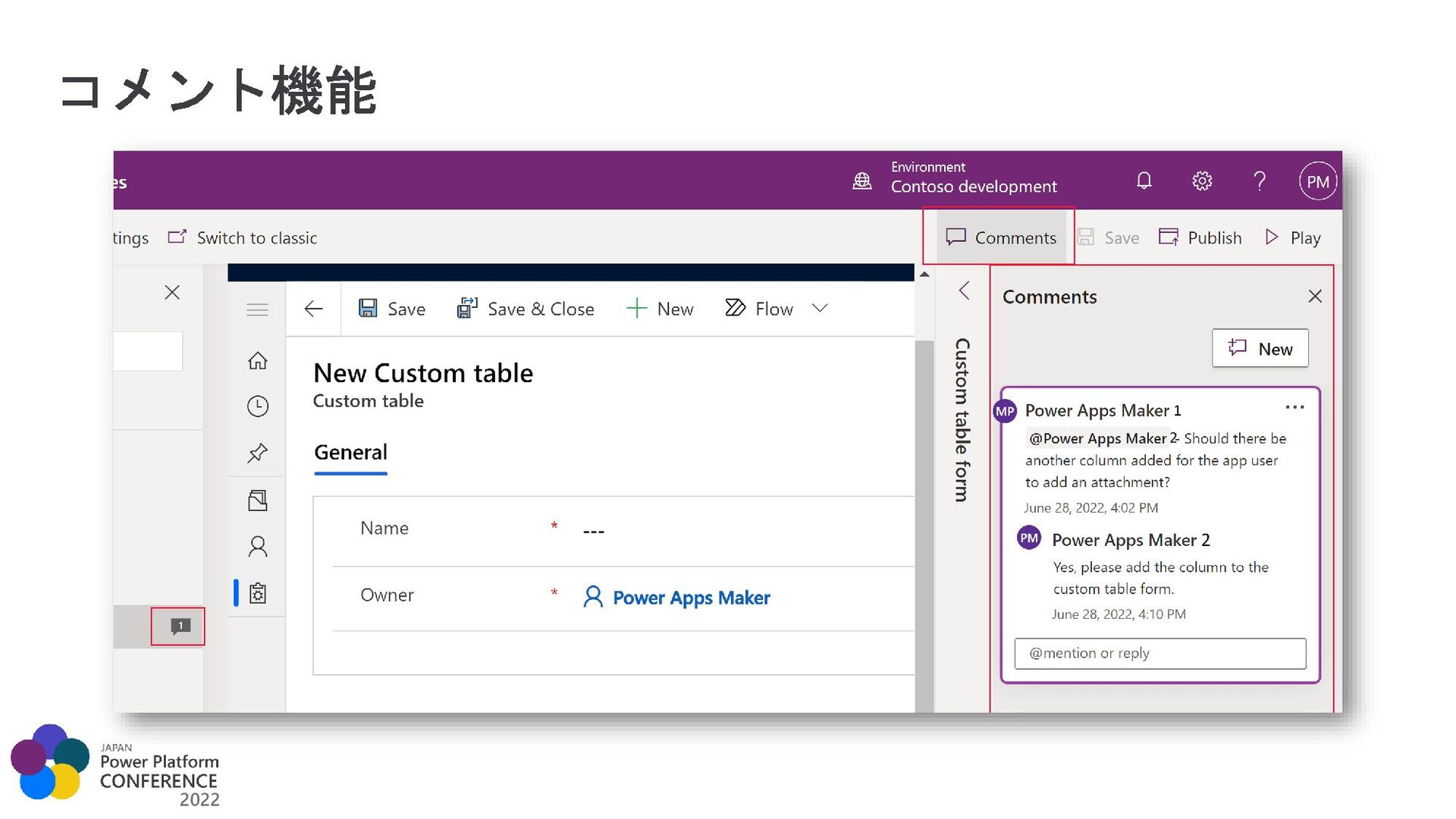This screenshot has height=819, width=1456.
Task: Click the June 28, 2022, 4:10 PM timestamp
Action: tap(1119, 614)
